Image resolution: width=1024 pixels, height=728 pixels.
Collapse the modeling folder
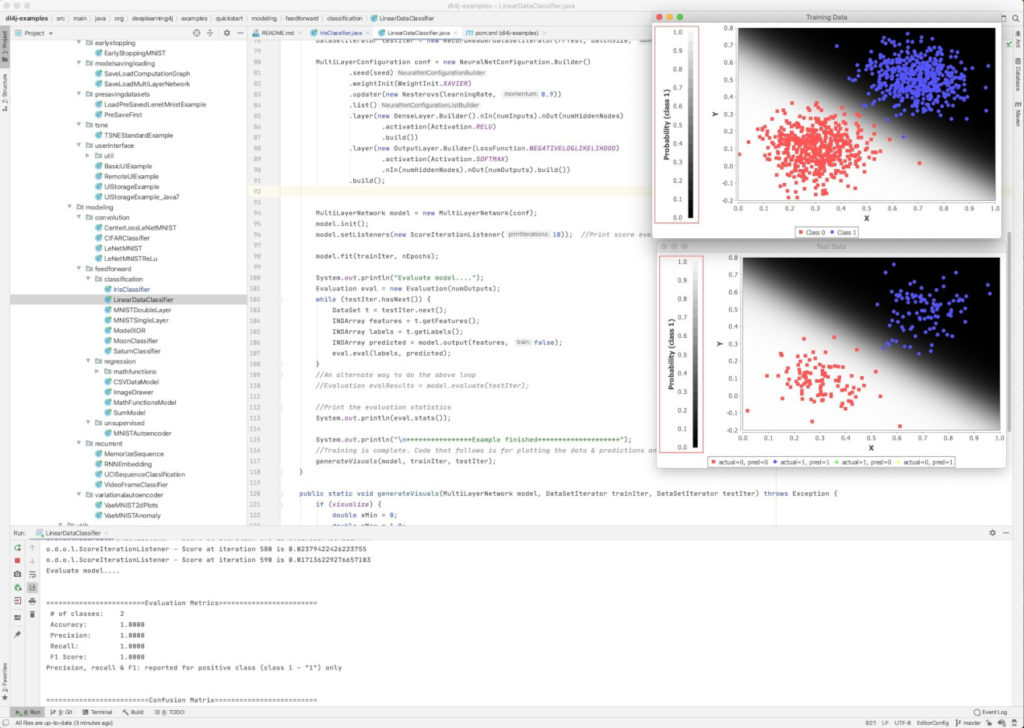click(x=70, y=207)
